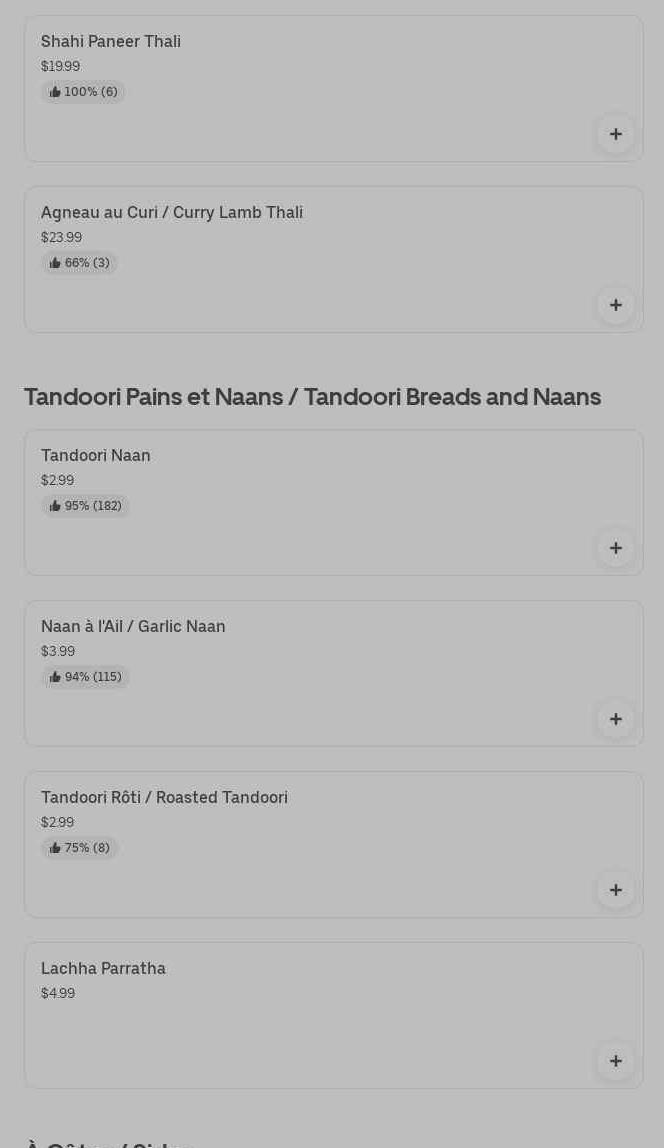This screenshot has height=1148, width=664.
Task: View Tandoori Rôti / Roasted Tandoori details
Action: (x=164, y=797)
